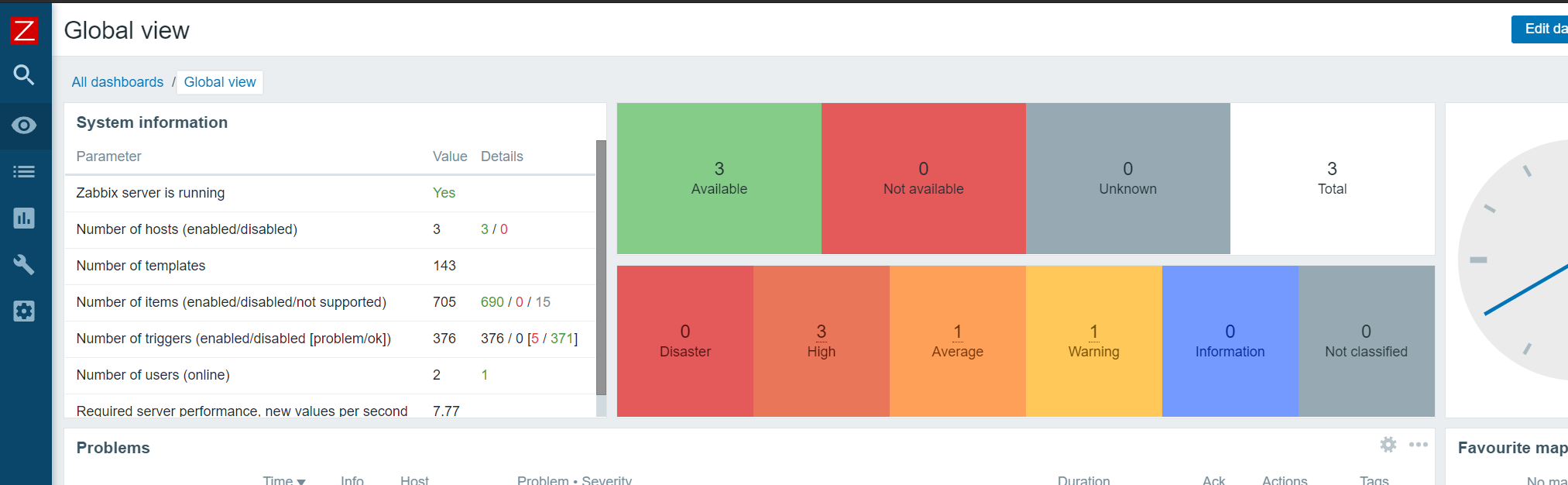The image size is (1568, 485).
Task: Click the 'Tags' column header
Action: point(1374,481)
